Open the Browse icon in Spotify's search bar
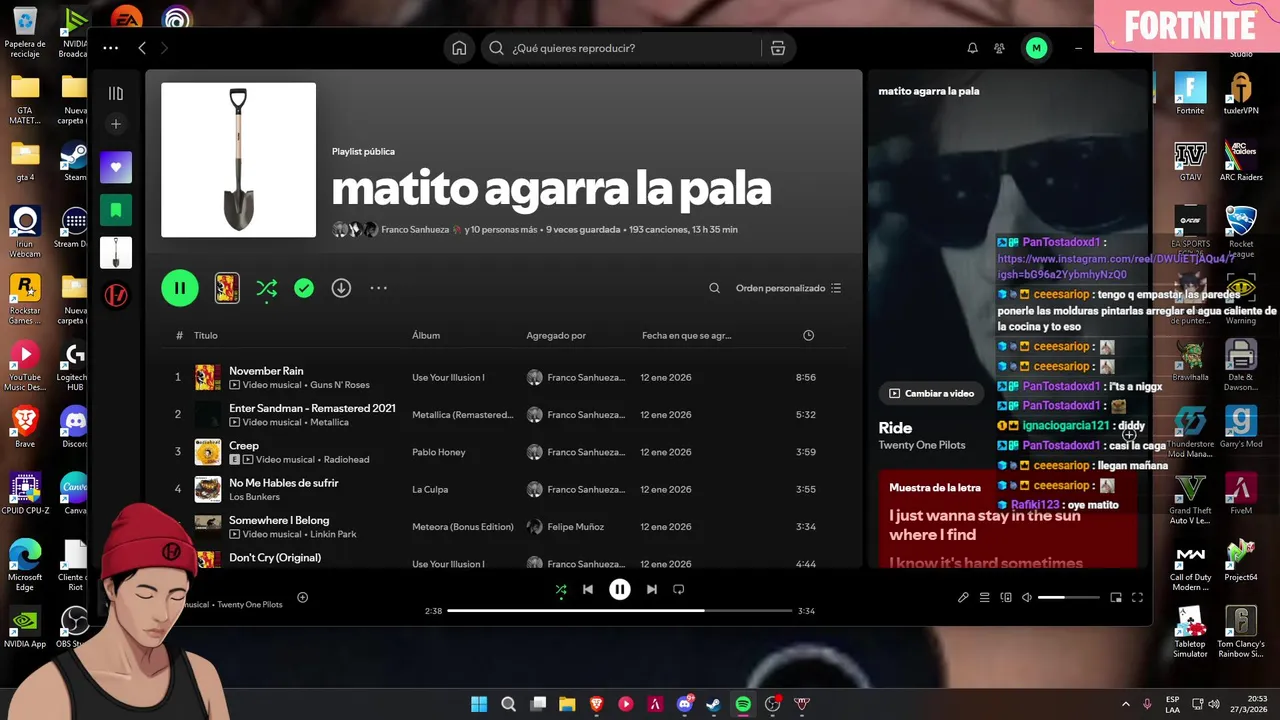This screenshot has height=720, width=1280. tap(778, 48)
